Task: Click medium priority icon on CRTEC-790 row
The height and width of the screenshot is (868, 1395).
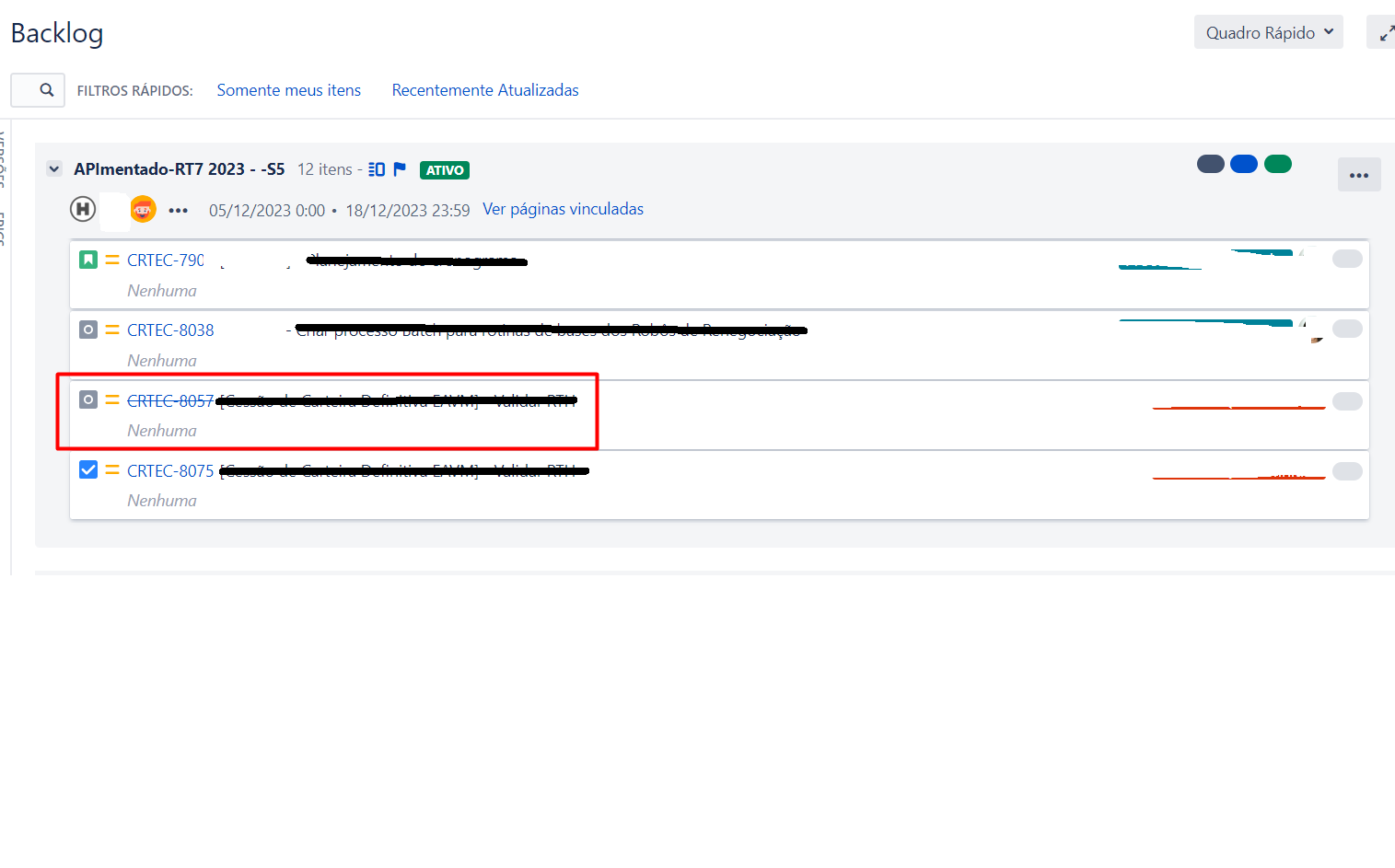Action: pyautogui.click(x=112, y=260)
